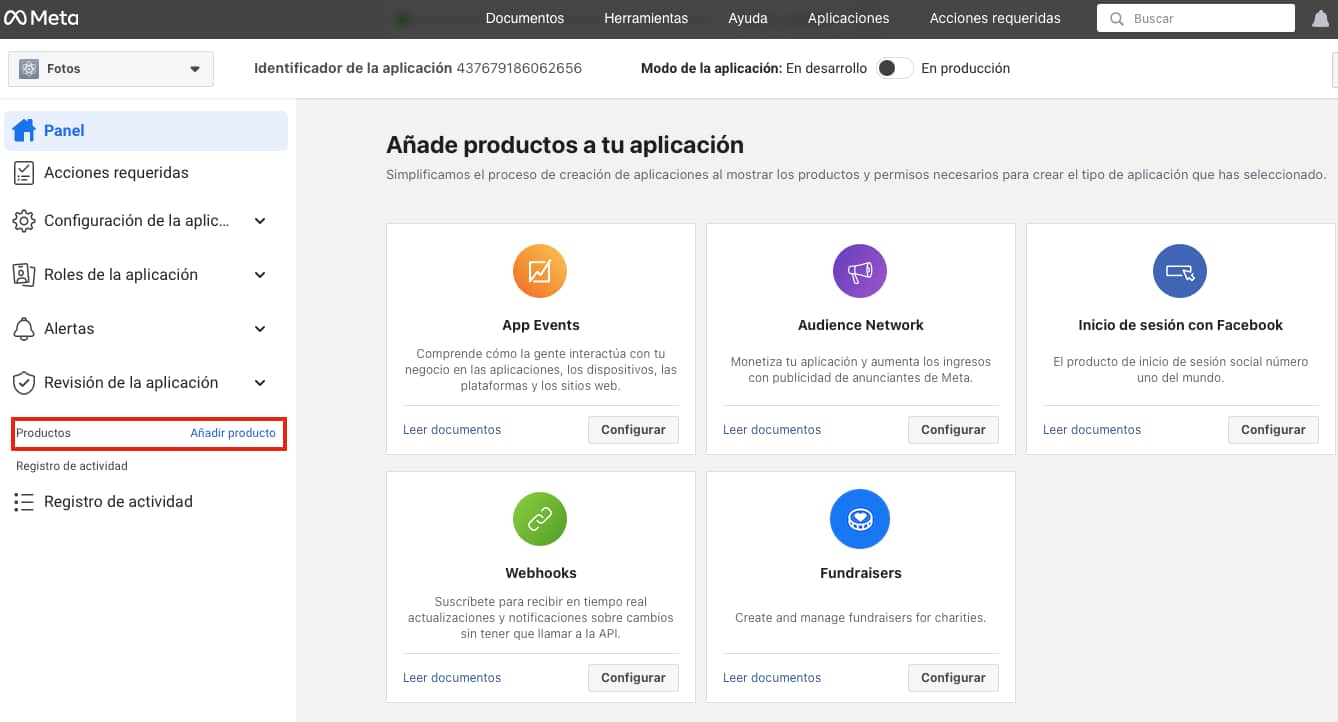The height and width of the screenshot is (722, 1338).
Task: Open the Ayuda menu
Action: 748,18
